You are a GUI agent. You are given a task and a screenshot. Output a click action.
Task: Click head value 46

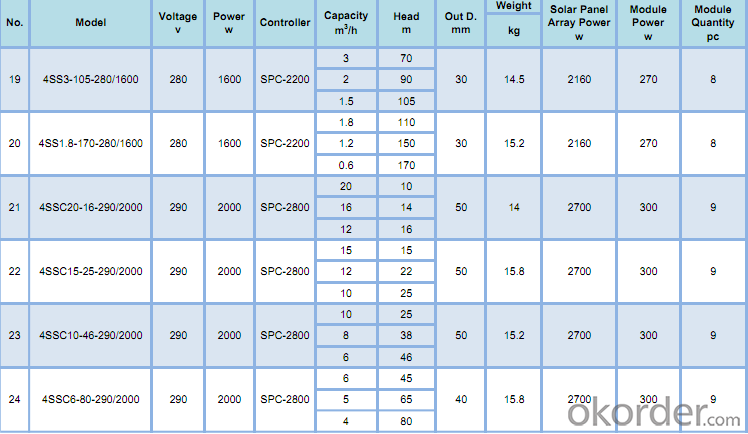[406, 357]
